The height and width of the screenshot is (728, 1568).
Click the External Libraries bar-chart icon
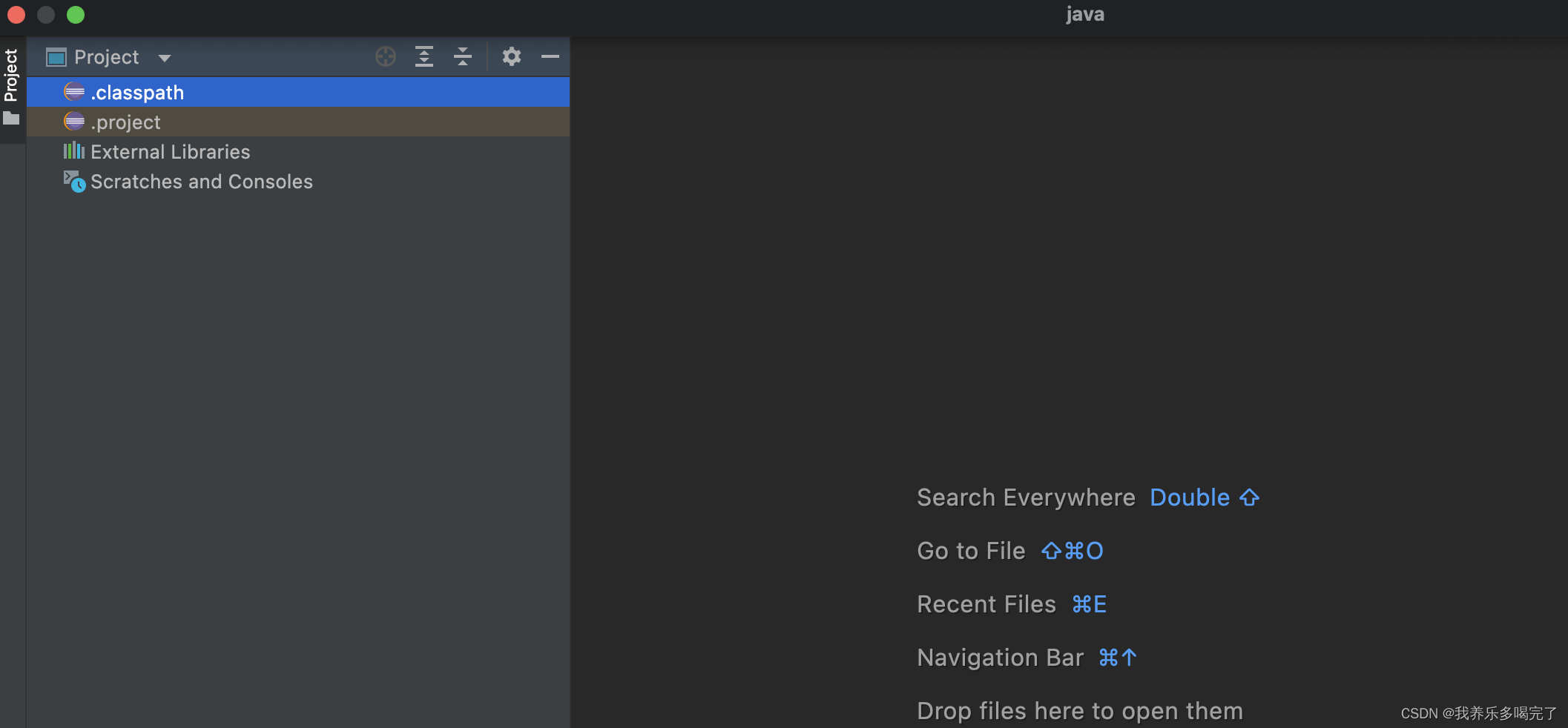tap(74, 151)
